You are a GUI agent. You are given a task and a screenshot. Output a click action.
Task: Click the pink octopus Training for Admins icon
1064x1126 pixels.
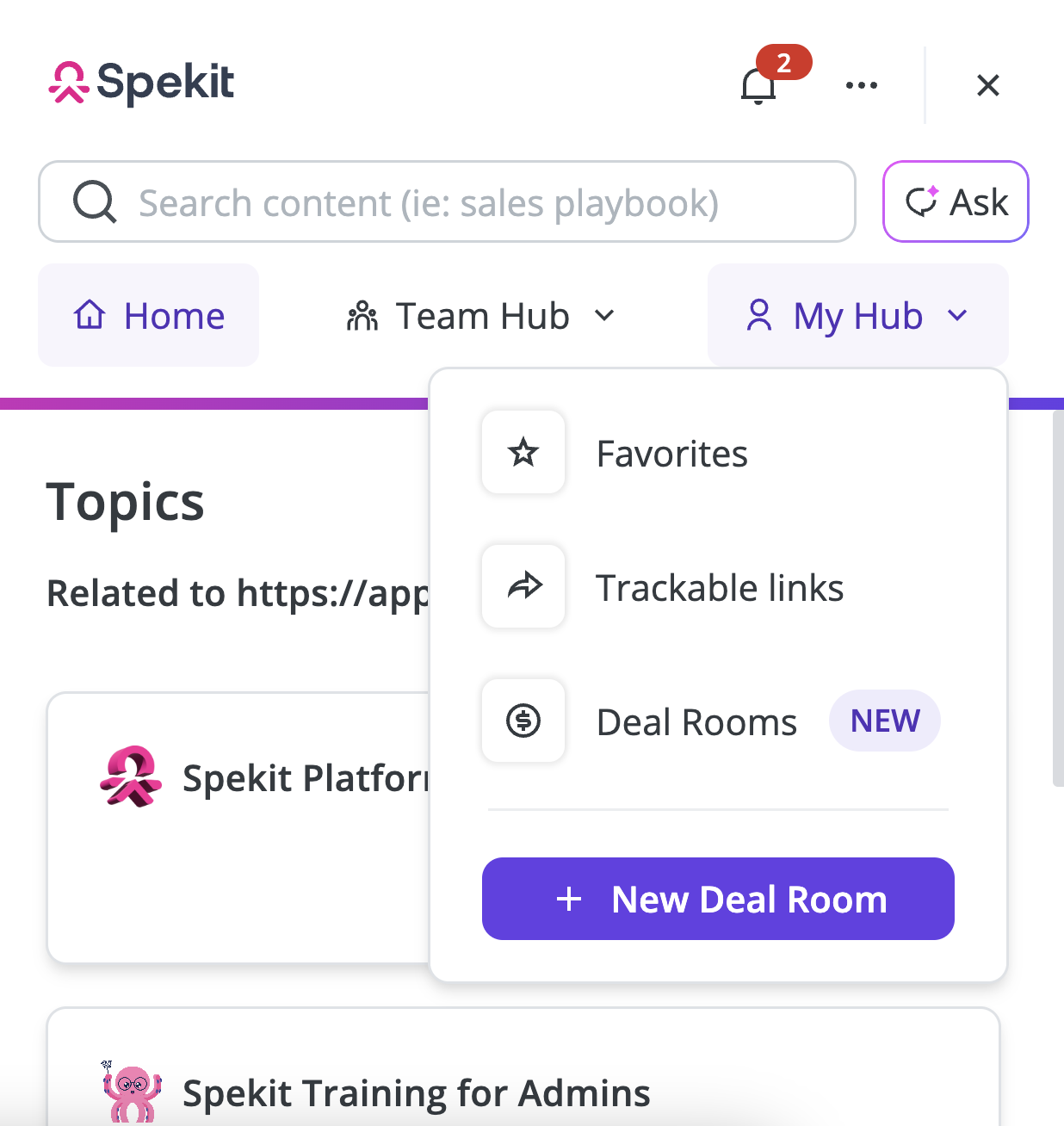pos(131,1092)
